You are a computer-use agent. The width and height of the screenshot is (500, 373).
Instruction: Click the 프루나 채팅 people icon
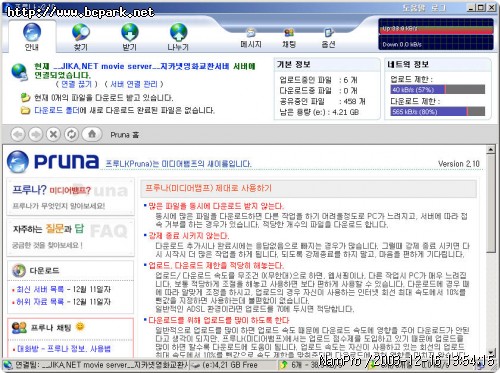pyautogui.click(x=19, y=328)
